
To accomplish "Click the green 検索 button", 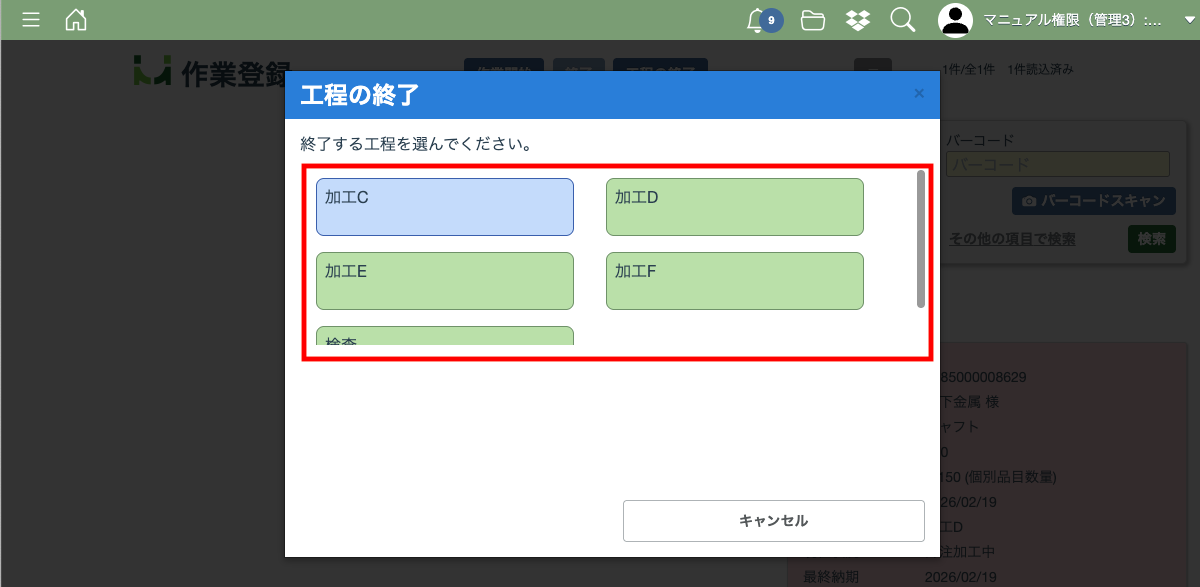I will click(1151, 239).
